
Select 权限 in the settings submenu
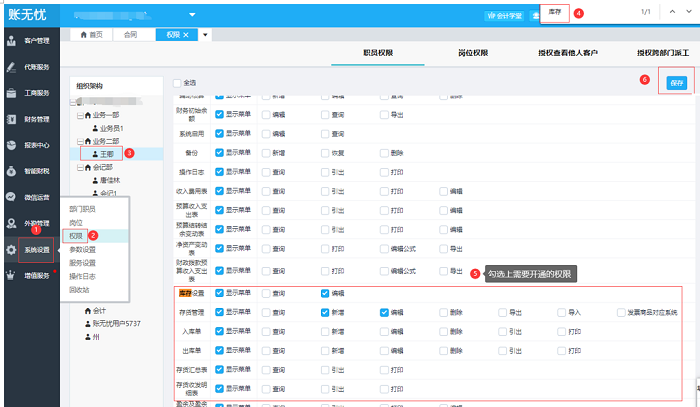click(76, 235)
